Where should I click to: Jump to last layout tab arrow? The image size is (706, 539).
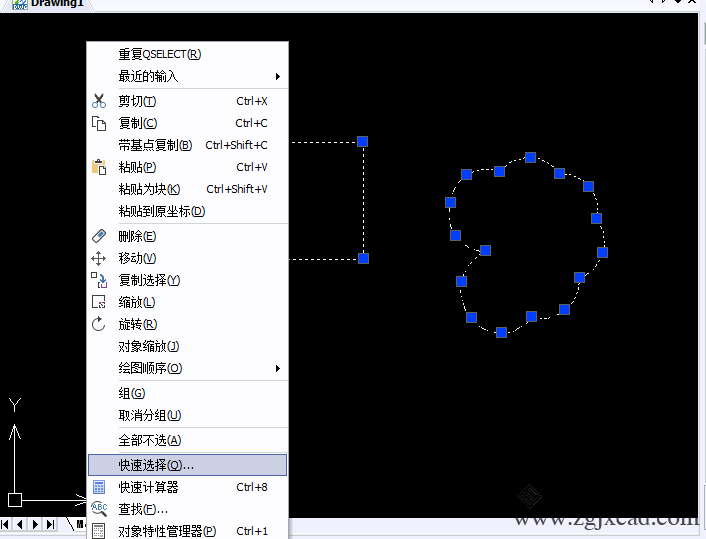[x=50, y=524]
